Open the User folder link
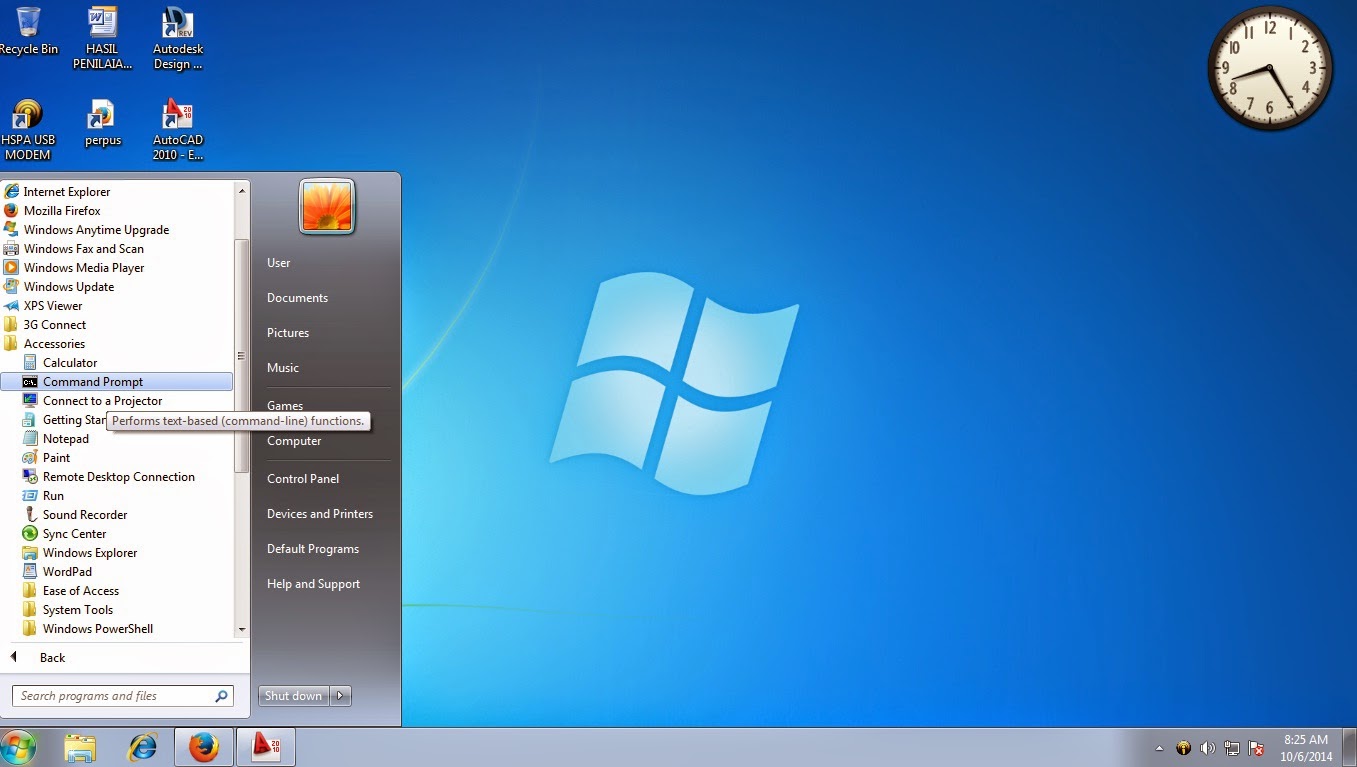This screenshot has width=1357, height=767. pyautogui.click(x=278, y=263)
